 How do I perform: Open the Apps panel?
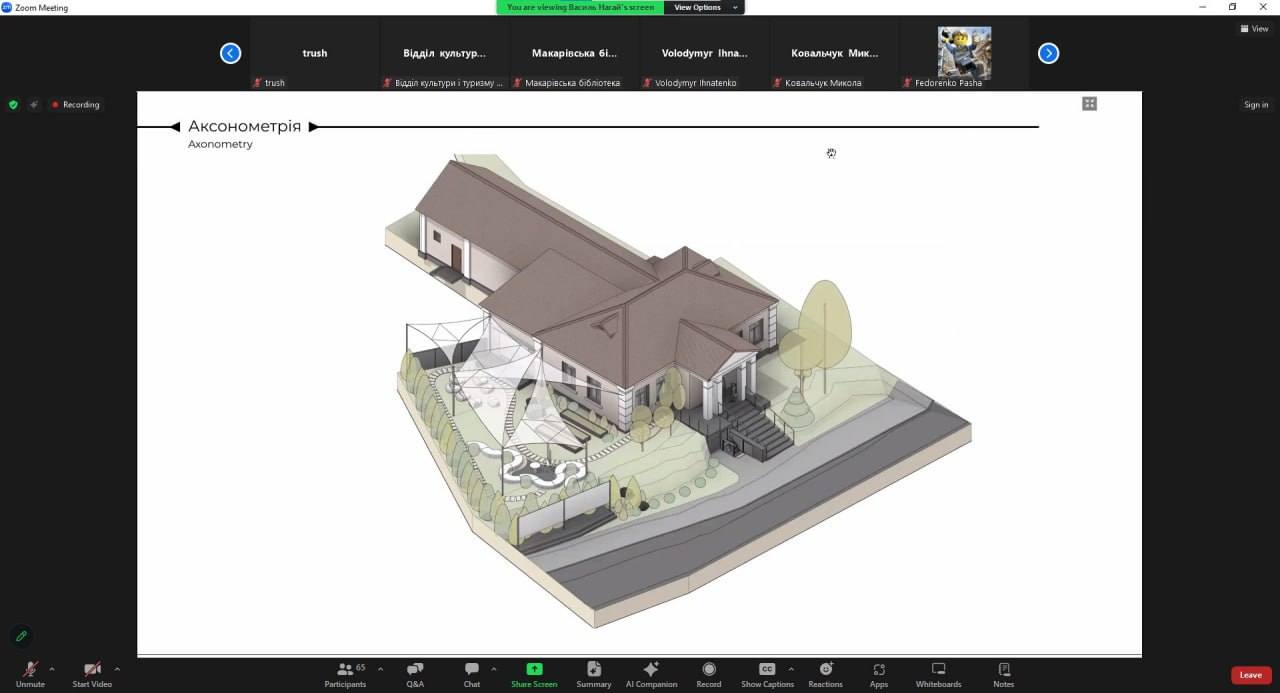click(879, 674)
